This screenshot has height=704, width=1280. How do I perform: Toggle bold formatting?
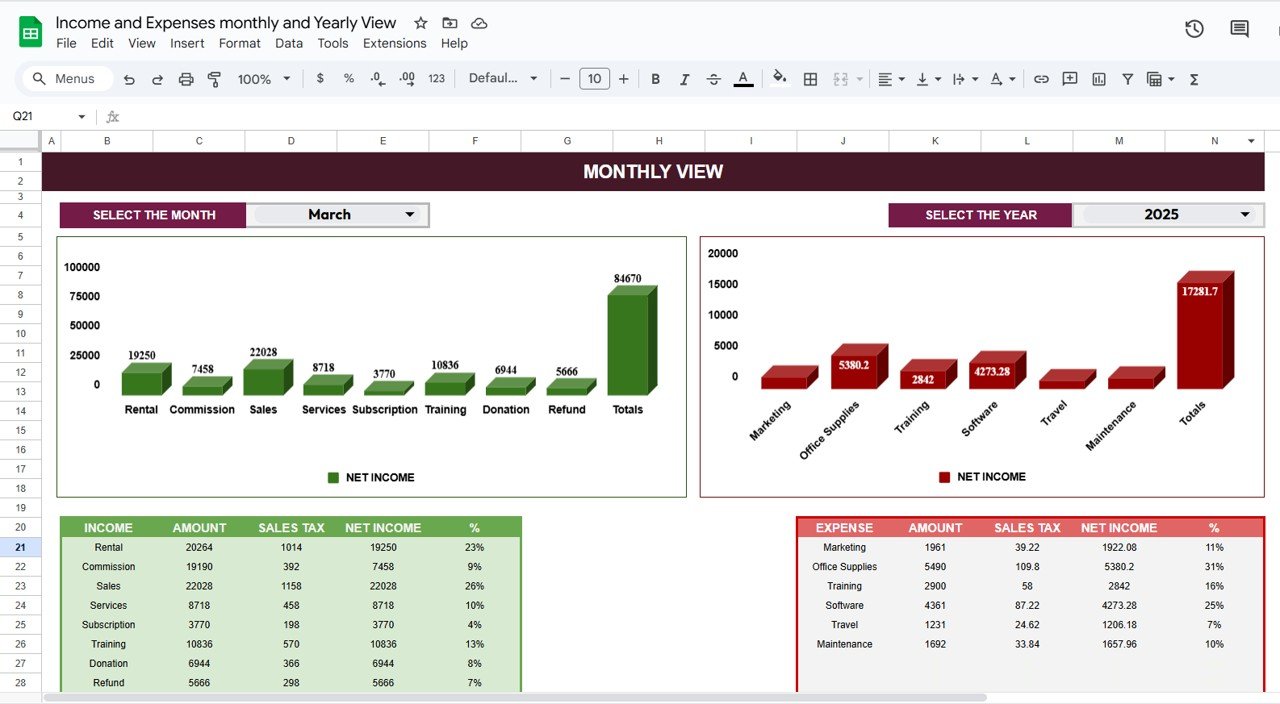coord(656,79)
